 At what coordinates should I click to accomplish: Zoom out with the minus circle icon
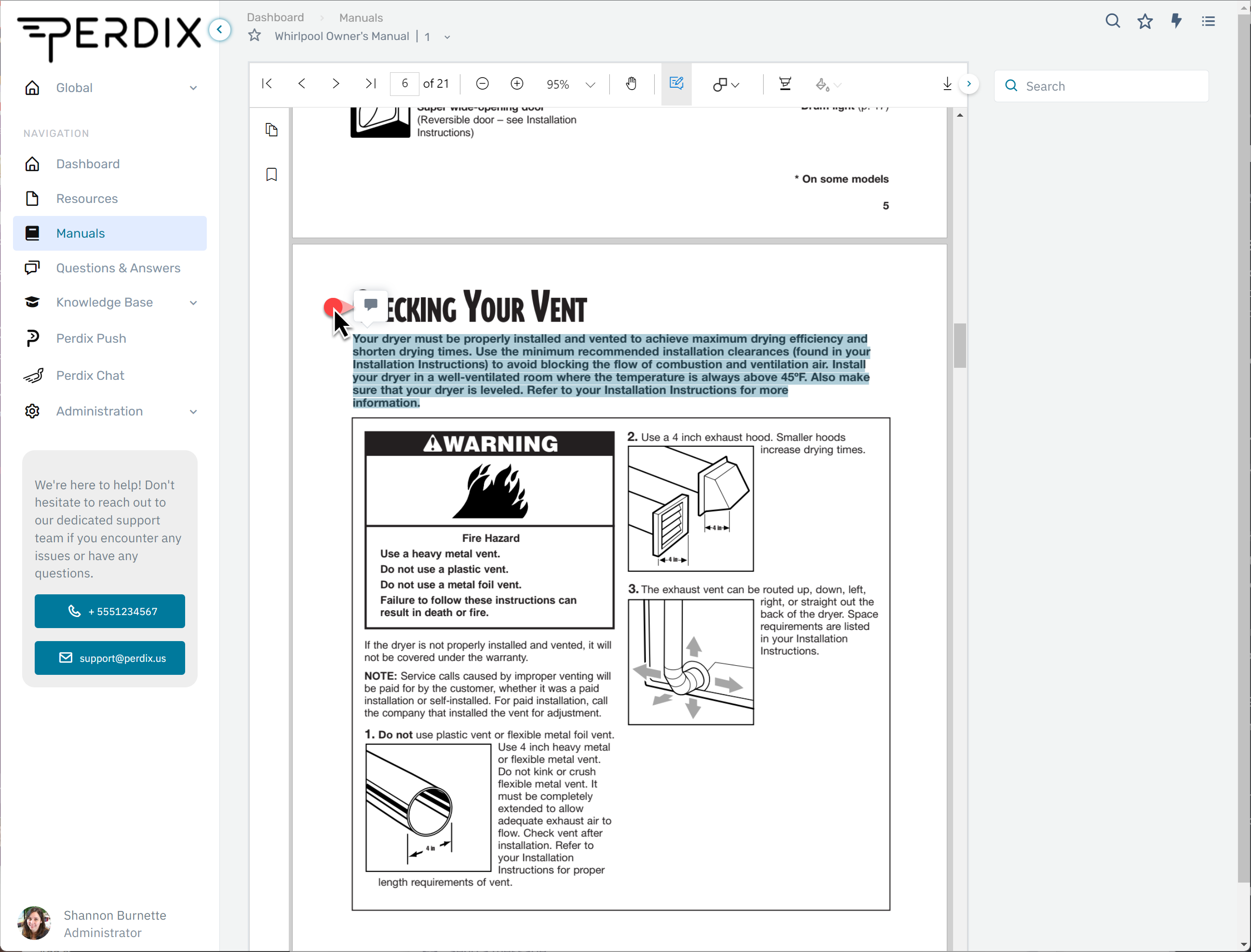pyautogui.click(x=482, y=84)
